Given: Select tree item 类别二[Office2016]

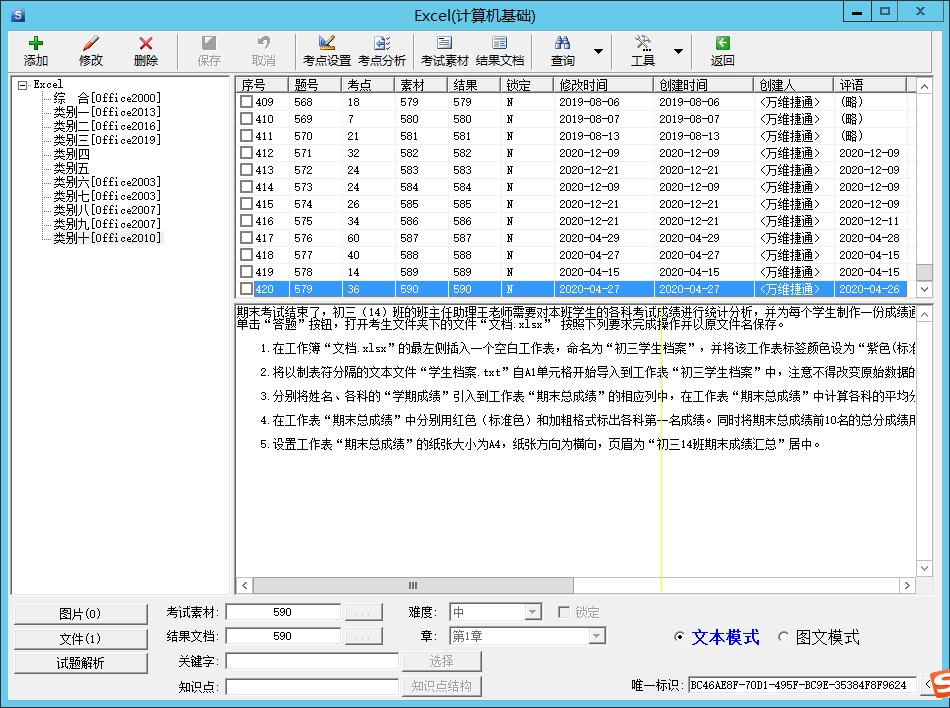Looking at the screenshot, I should pyautogui.click(x=107, y=125).
